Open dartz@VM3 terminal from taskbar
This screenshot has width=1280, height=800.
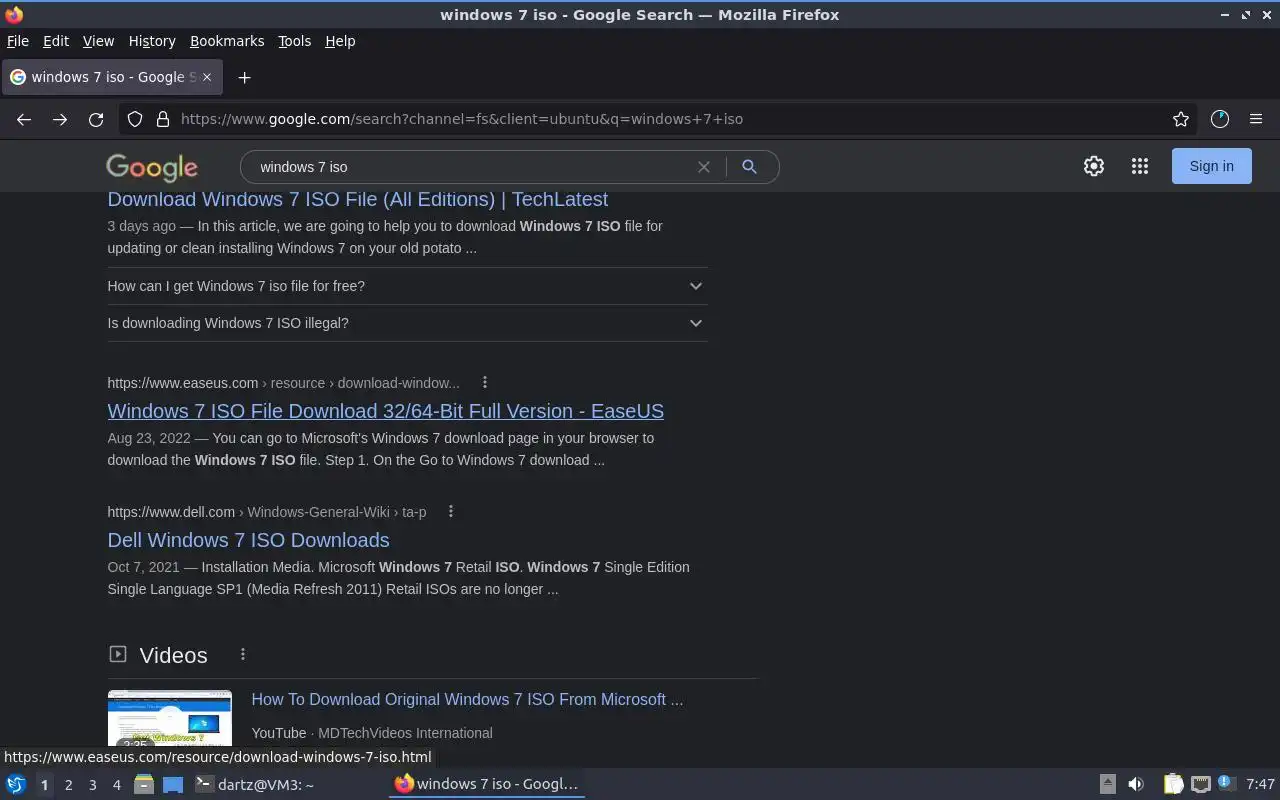point(255,784)
